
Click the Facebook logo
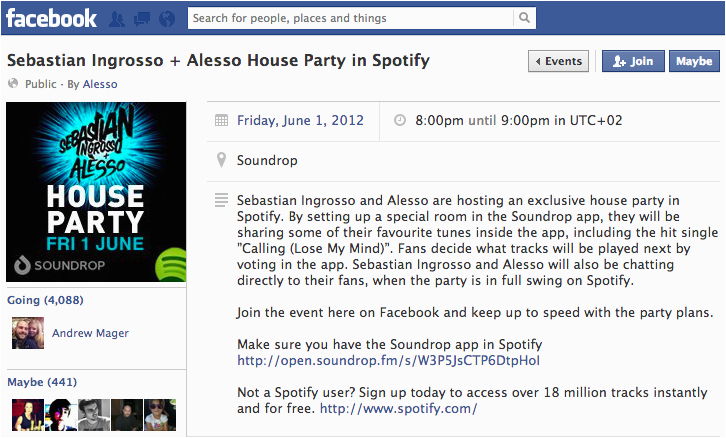pyautogui.click(x=51, y=19)
